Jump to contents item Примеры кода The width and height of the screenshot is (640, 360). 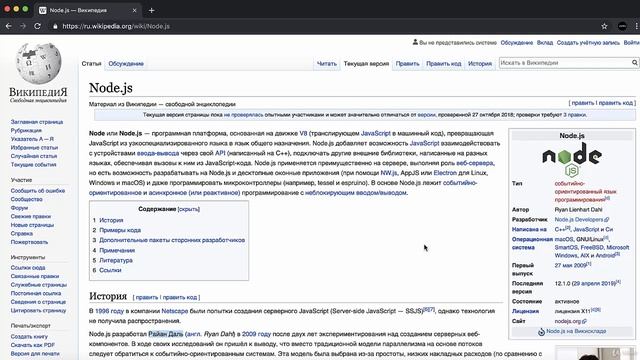[x=120, y=230]
